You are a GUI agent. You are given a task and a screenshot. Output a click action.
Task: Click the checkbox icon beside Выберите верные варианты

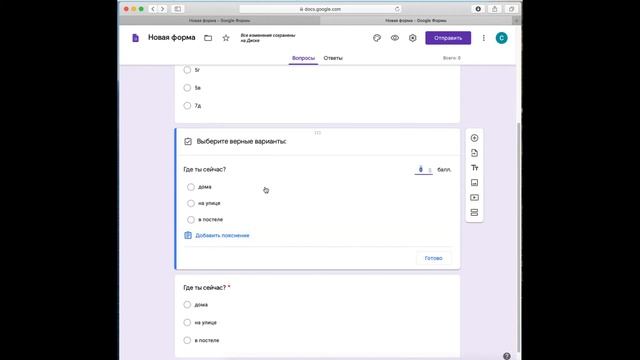point(188,141)
